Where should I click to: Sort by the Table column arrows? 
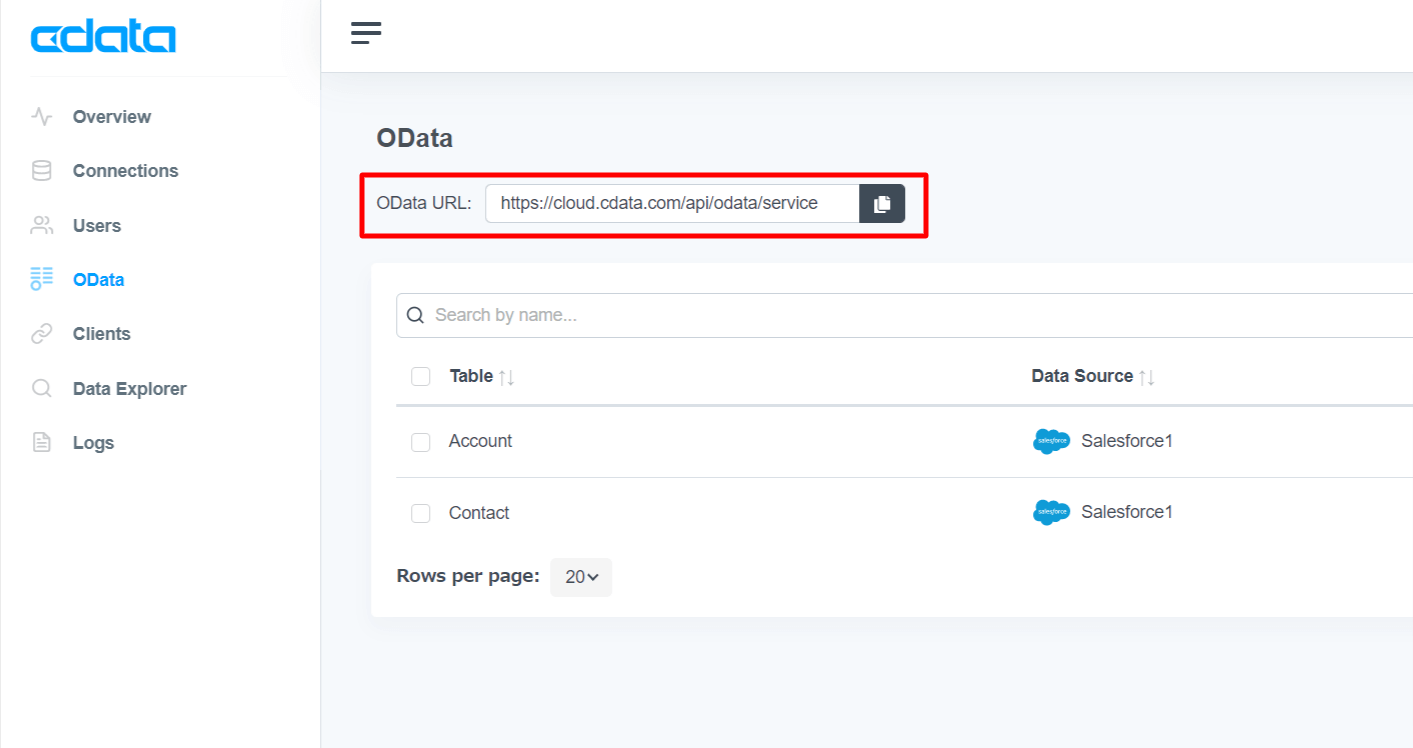(507, 377)
